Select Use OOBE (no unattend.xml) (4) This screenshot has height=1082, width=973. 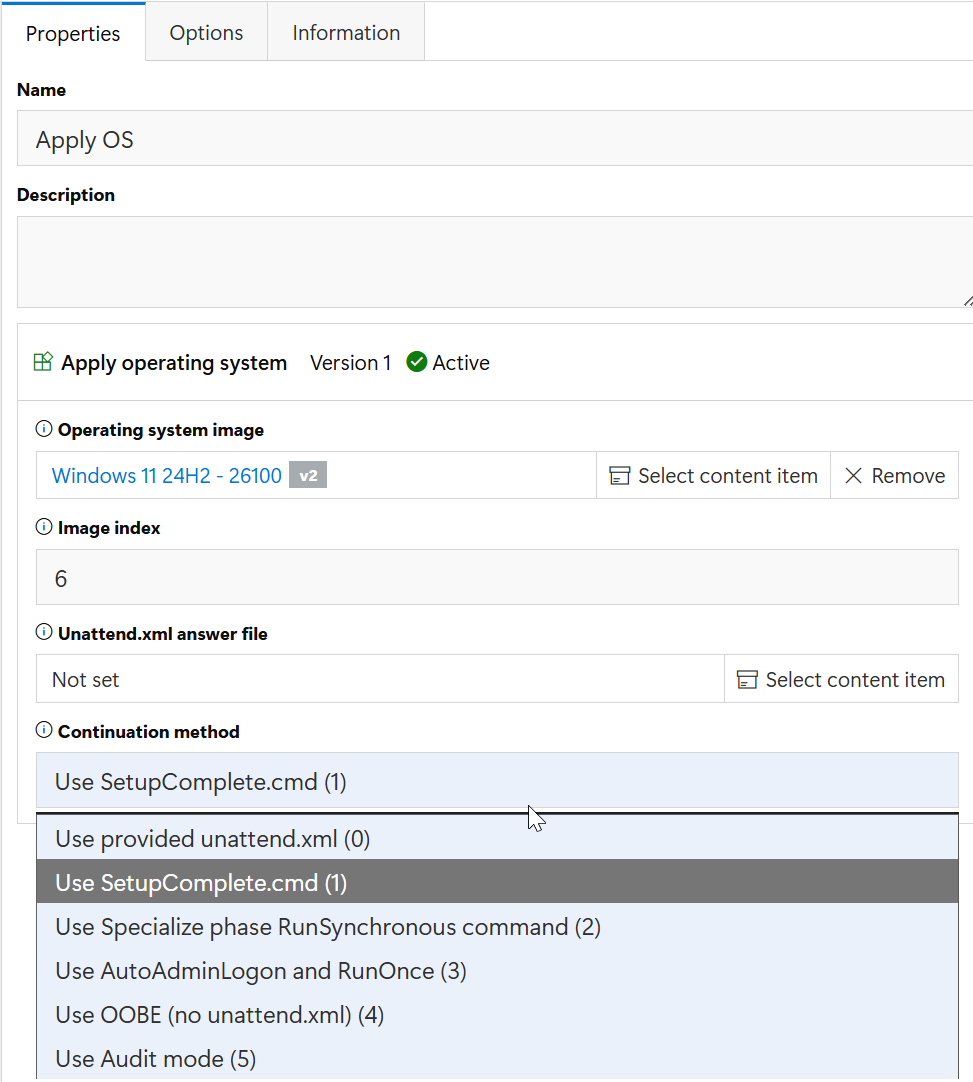coord(497,1015)
